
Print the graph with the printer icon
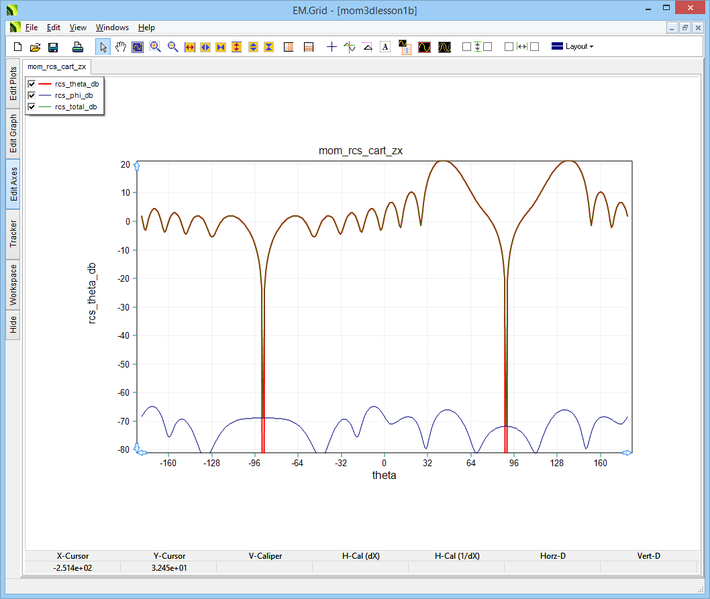77,47
